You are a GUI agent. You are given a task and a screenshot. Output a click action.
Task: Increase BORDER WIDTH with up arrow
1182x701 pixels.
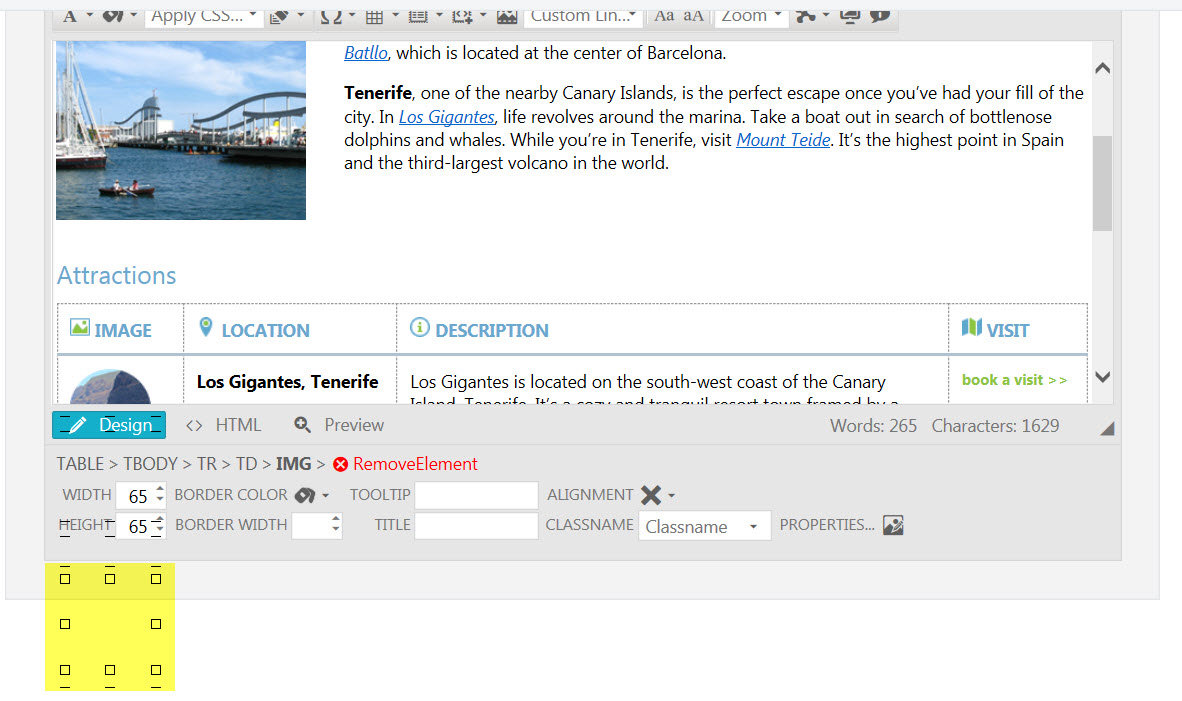(x=336, y=520)
